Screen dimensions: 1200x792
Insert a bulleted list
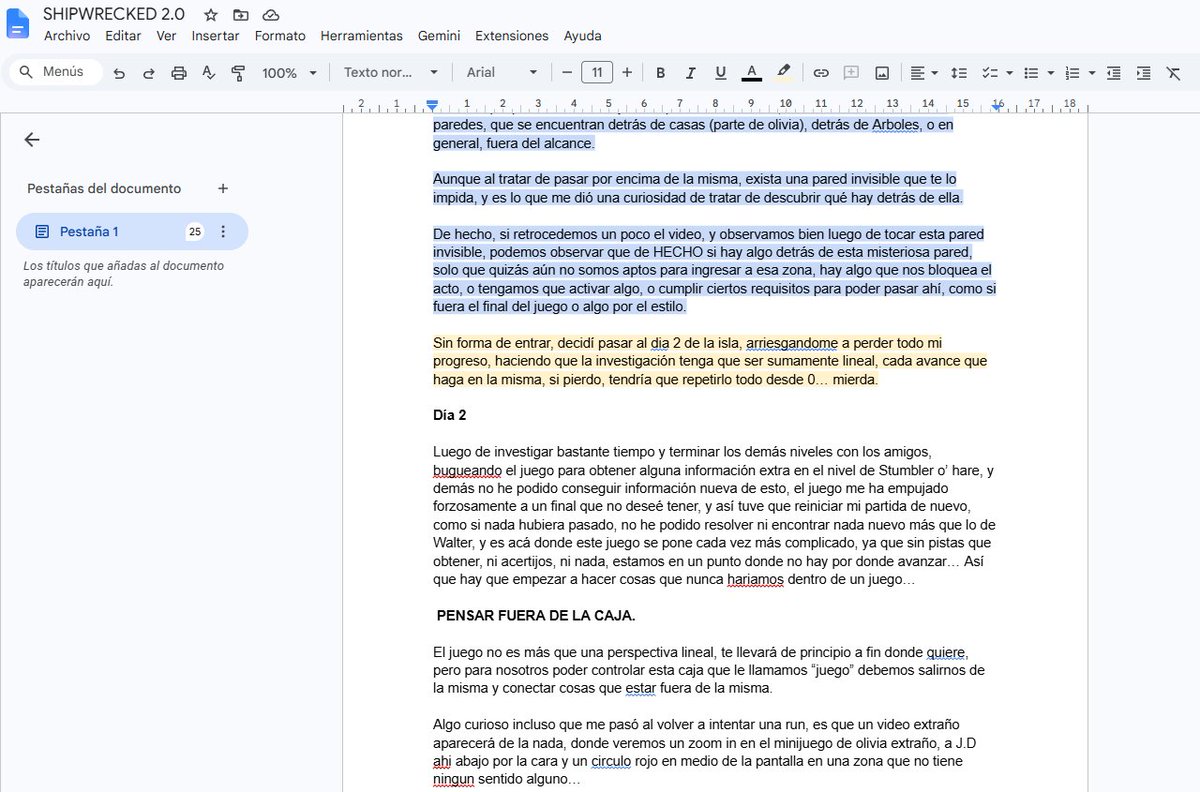(x=1031, y=73)
